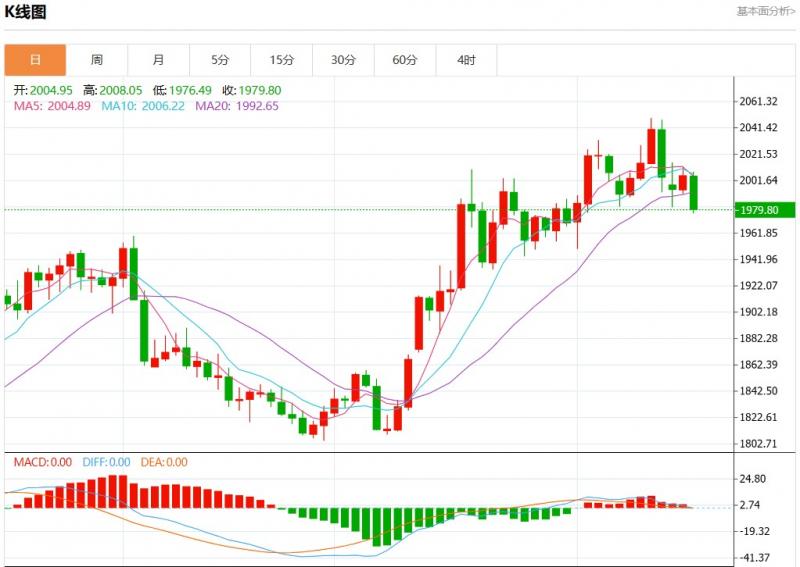
Task: Open the 月 monthly chart tab
Action: click(x=159, y=60)
